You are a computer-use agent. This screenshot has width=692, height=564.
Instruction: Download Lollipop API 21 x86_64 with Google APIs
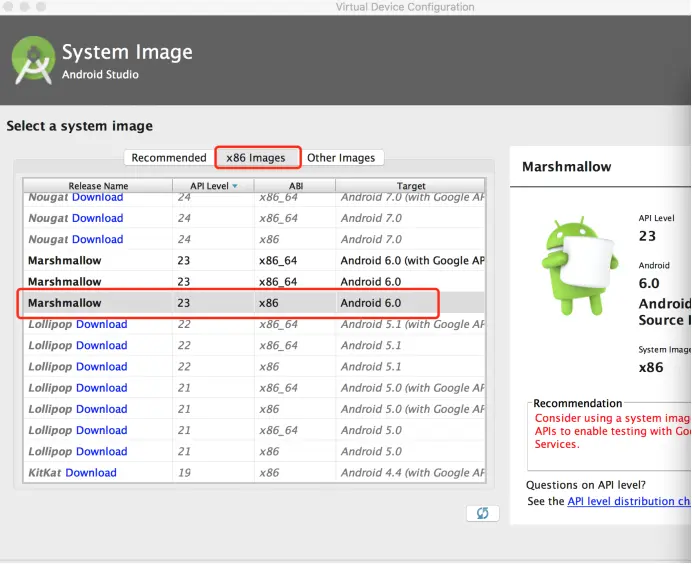[x=102, y=387]
